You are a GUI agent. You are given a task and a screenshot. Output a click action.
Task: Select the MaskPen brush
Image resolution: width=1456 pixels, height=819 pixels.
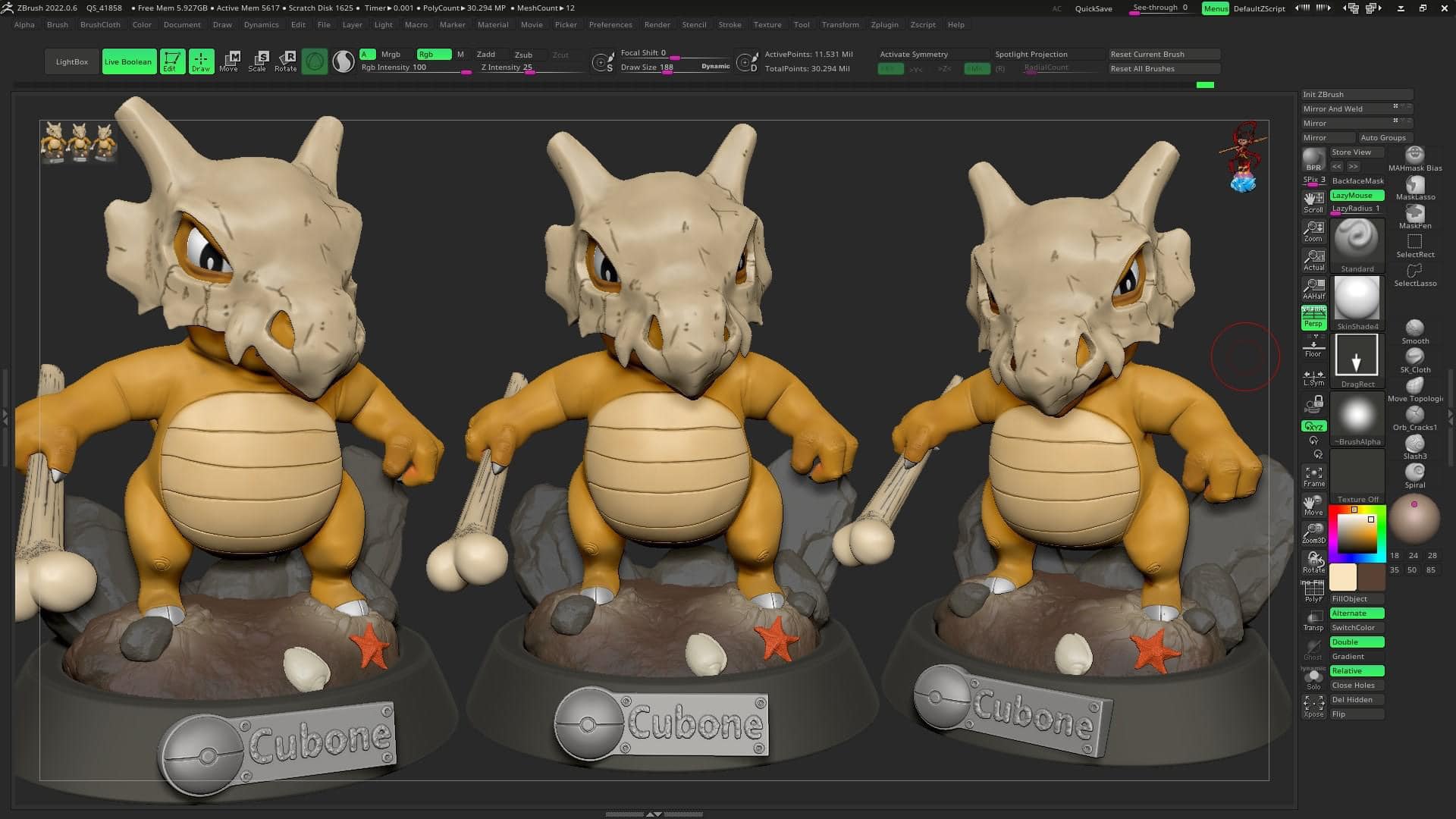1415,217
